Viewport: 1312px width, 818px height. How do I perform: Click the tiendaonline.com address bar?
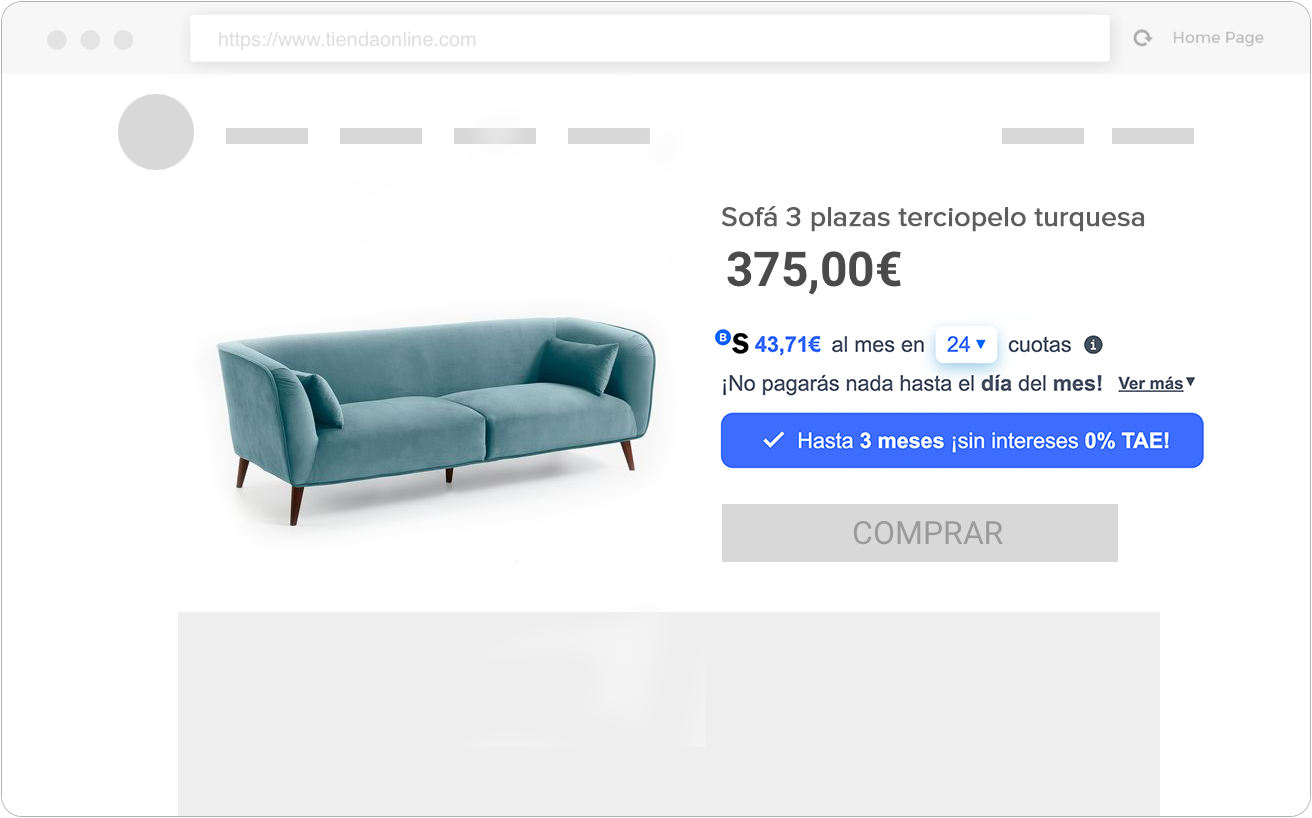pyautogui.click(x=650, y=40)
